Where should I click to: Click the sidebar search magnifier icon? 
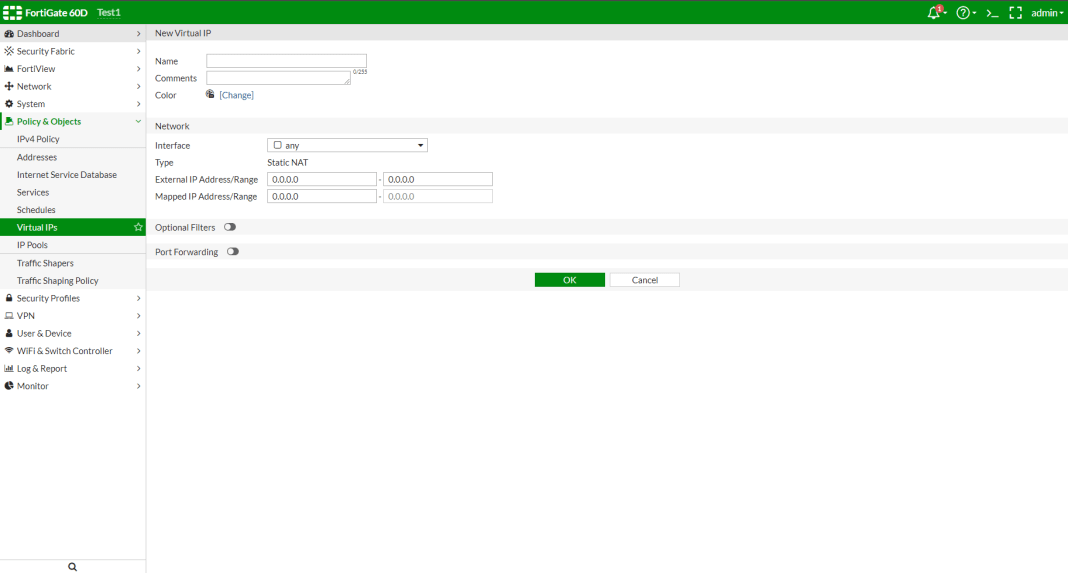coord(72,566)
